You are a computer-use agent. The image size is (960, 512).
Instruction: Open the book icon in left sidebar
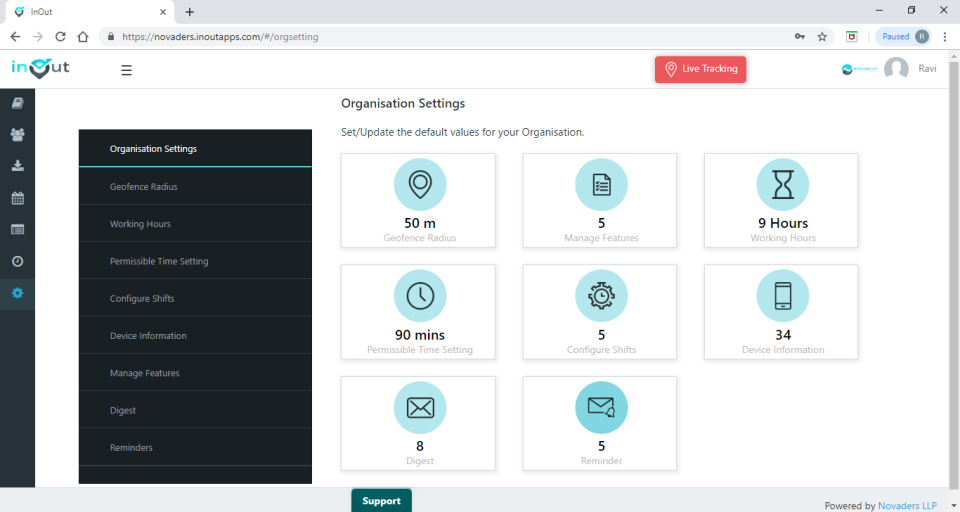pyautogui.click(x=18, y=103)
